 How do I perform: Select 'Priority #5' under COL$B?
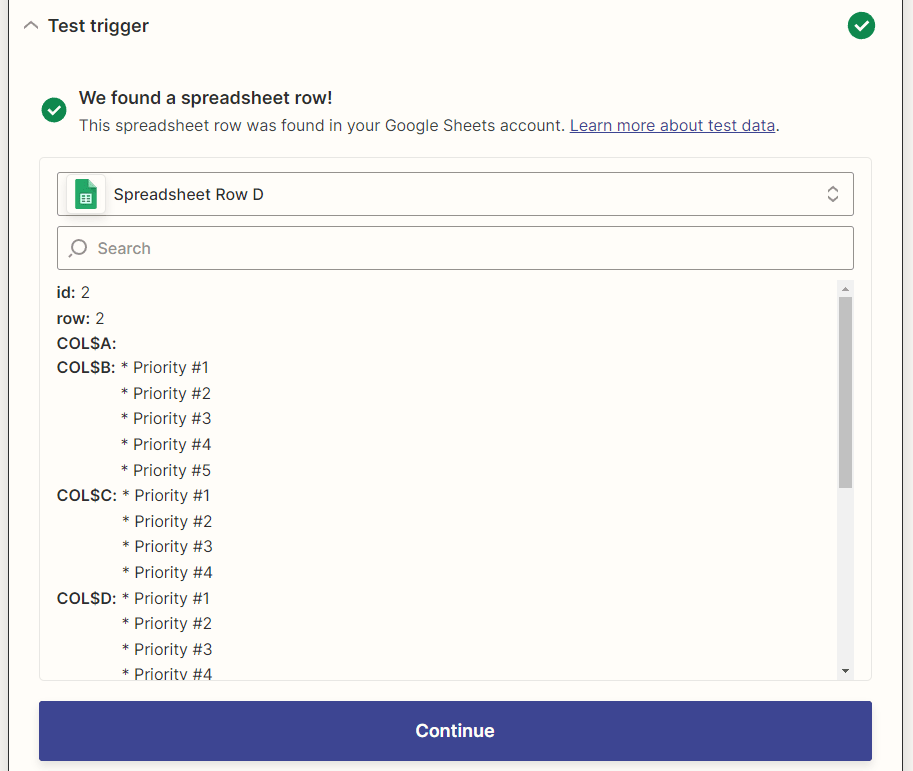167,469
